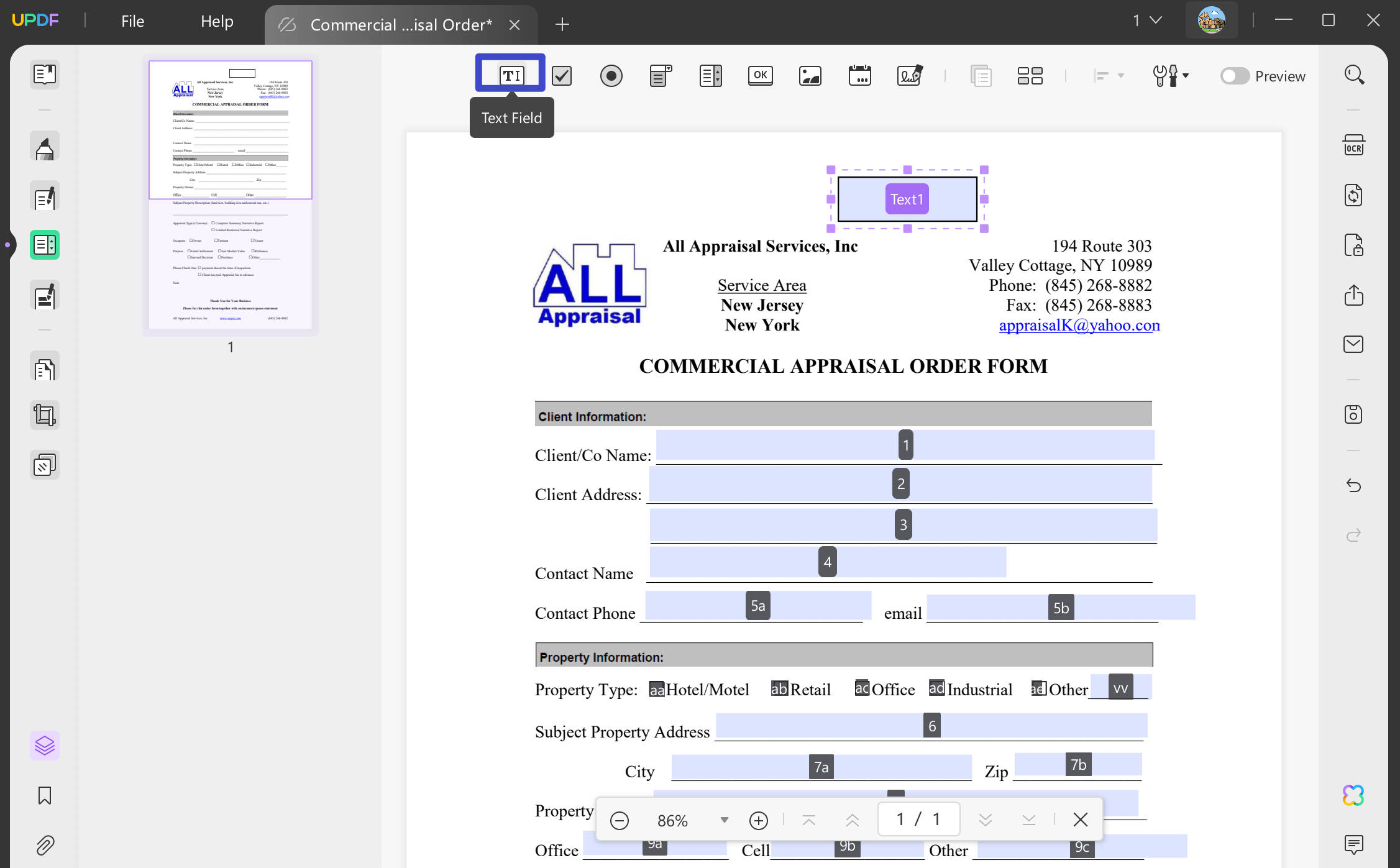1400x868 pixels.
Task: Open the OCR tool in right sidebar
Action: point(1353,145)
